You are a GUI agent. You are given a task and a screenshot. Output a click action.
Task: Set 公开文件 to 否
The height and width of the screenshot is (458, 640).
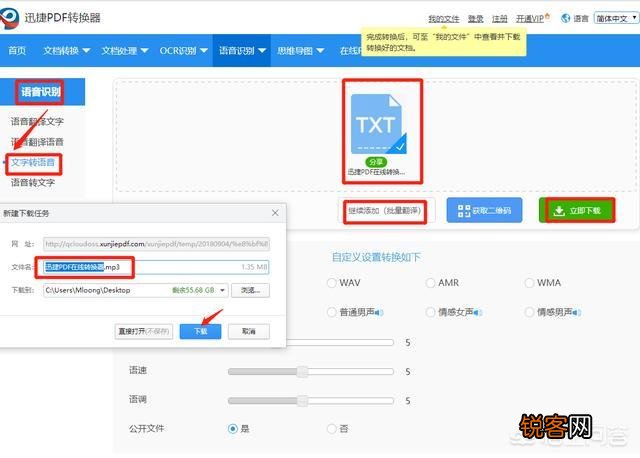pos(332,429)
